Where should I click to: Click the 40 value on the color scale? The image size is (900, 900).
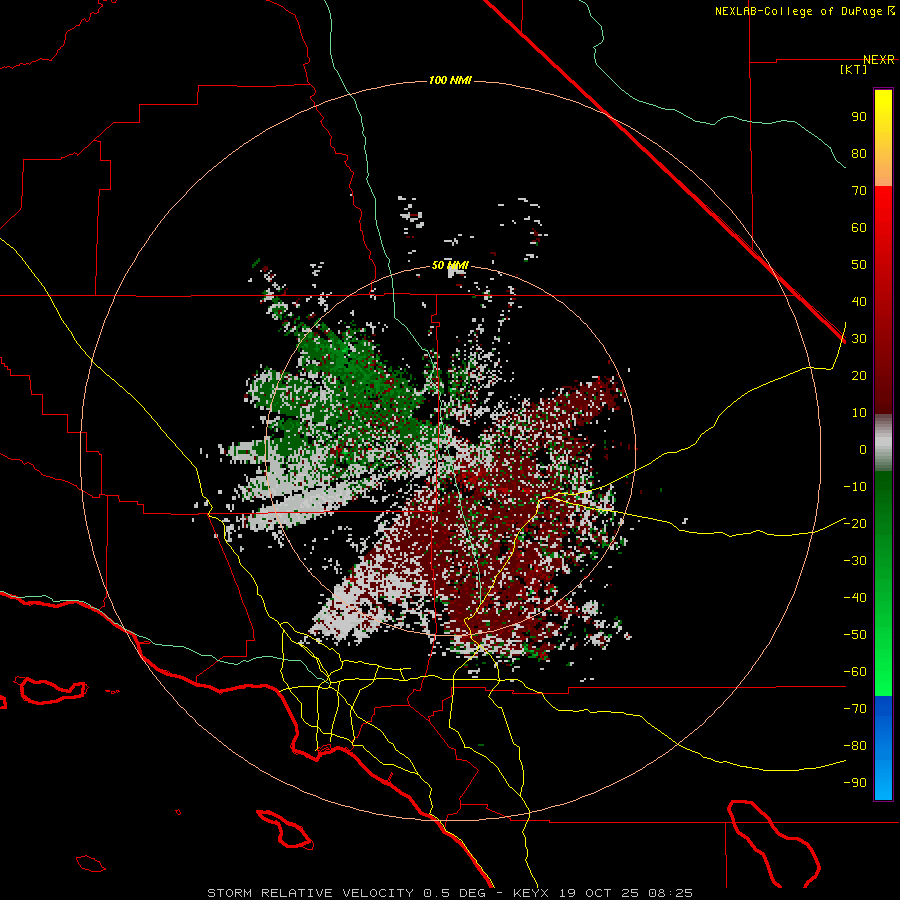859,301
